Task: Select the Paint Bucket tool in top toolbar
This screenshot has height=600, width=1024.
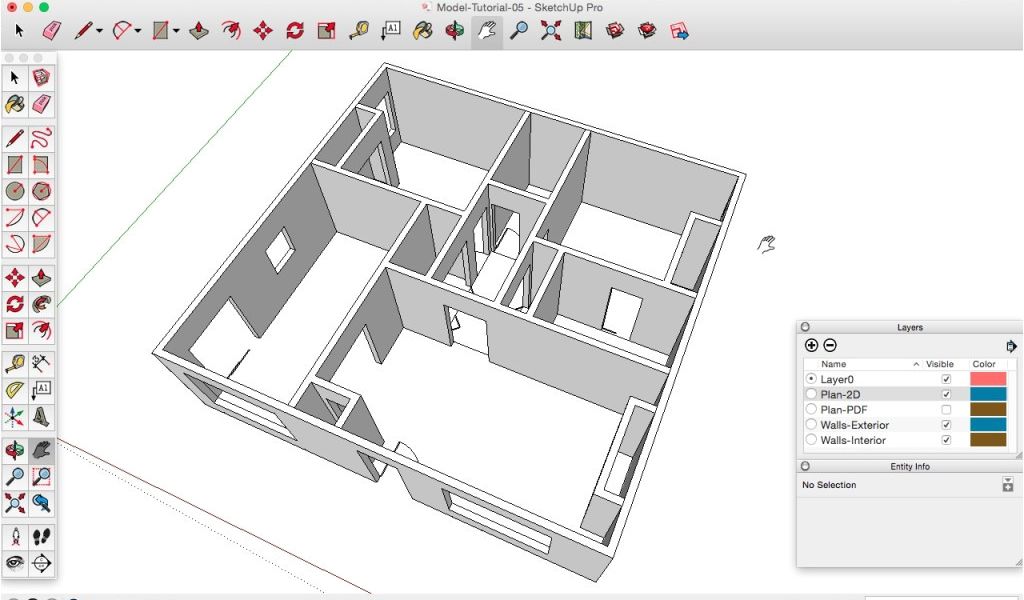Action: click(423, 31)
